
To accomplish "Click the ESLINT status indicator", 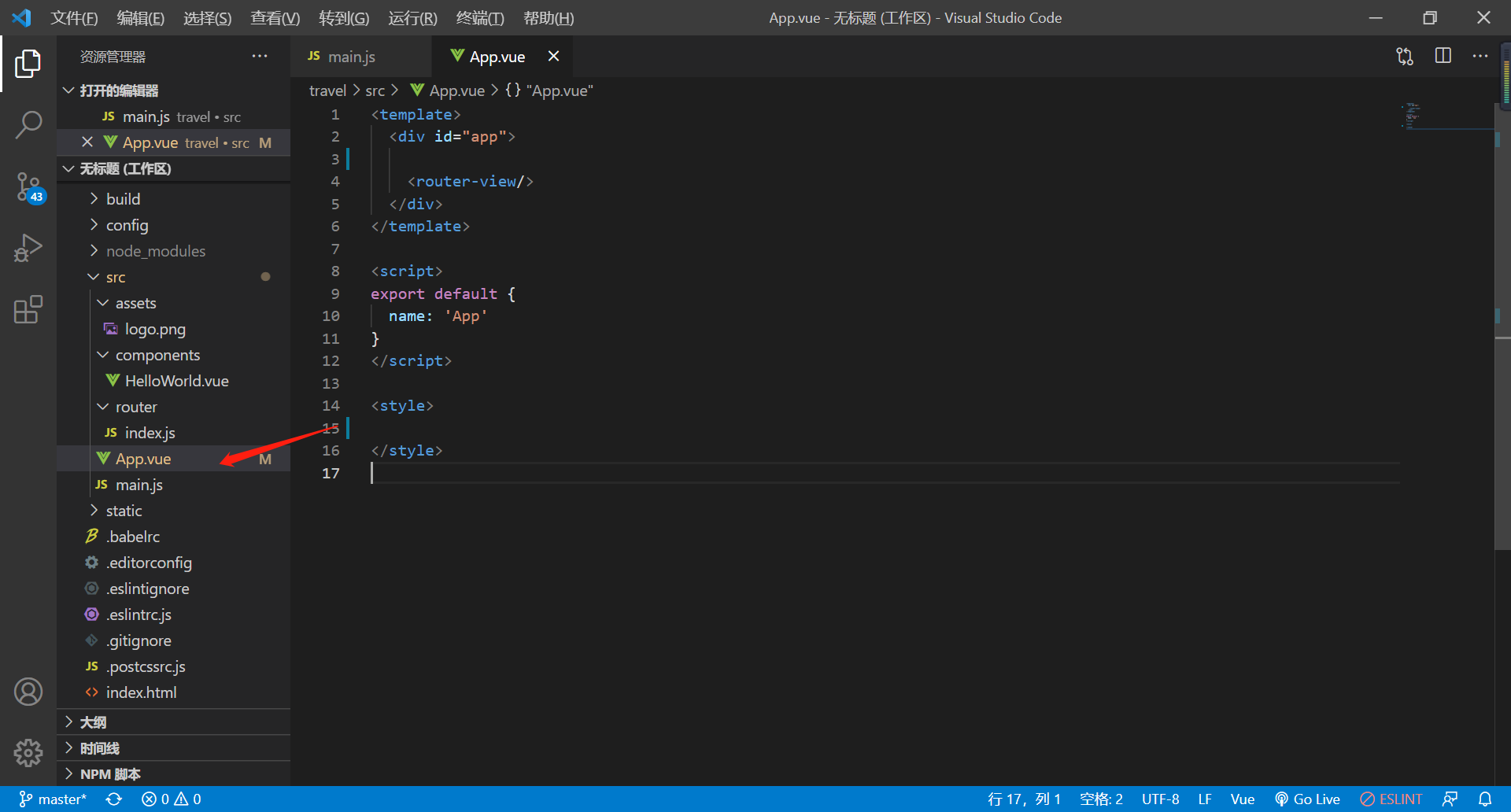I will coord(1391,799).
